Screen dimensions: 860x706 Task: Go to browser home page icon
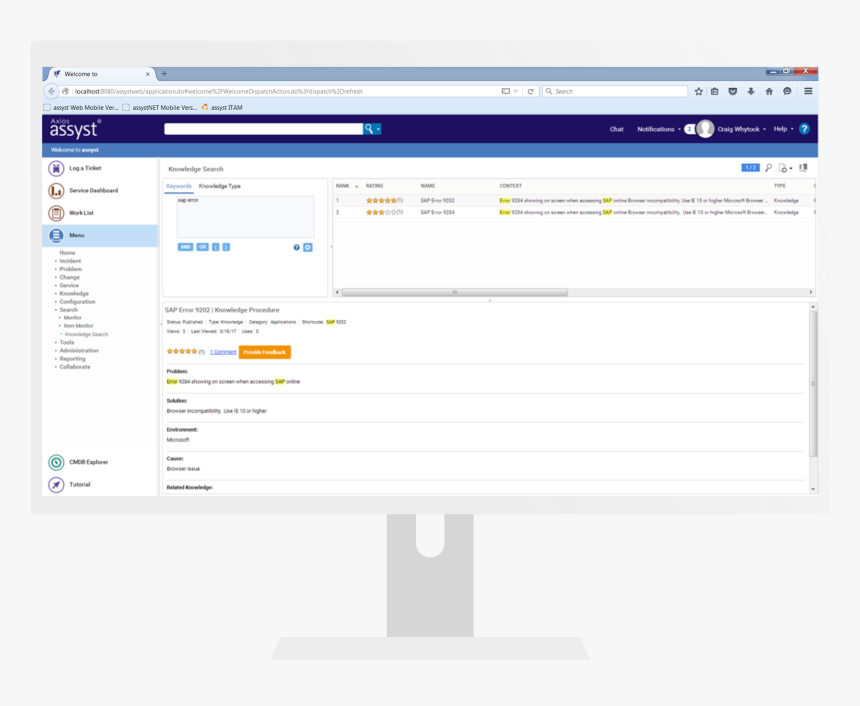coord(769,92)
